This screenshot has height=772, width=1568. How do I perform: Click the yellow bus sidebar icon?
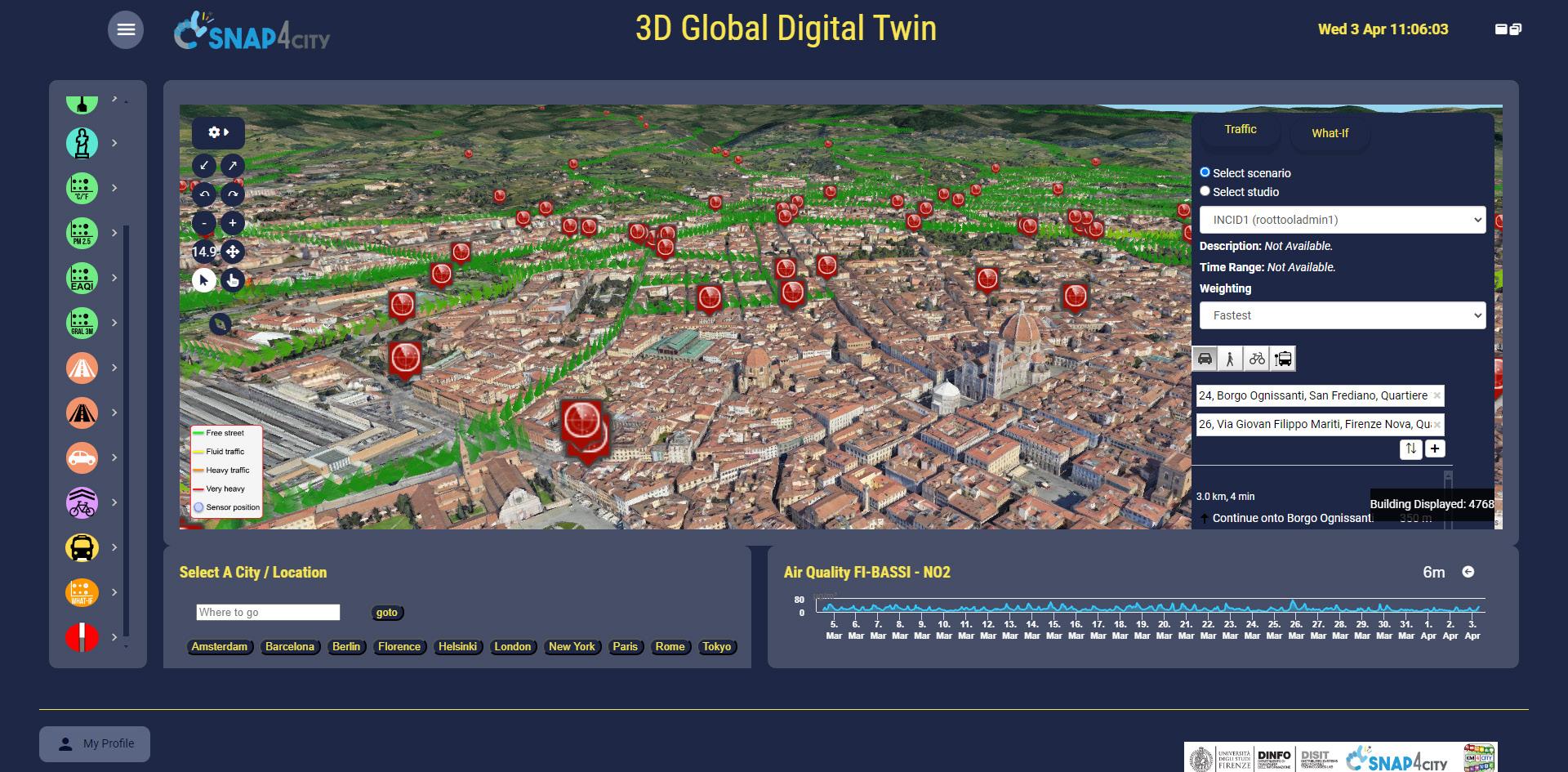pos(82,547)
